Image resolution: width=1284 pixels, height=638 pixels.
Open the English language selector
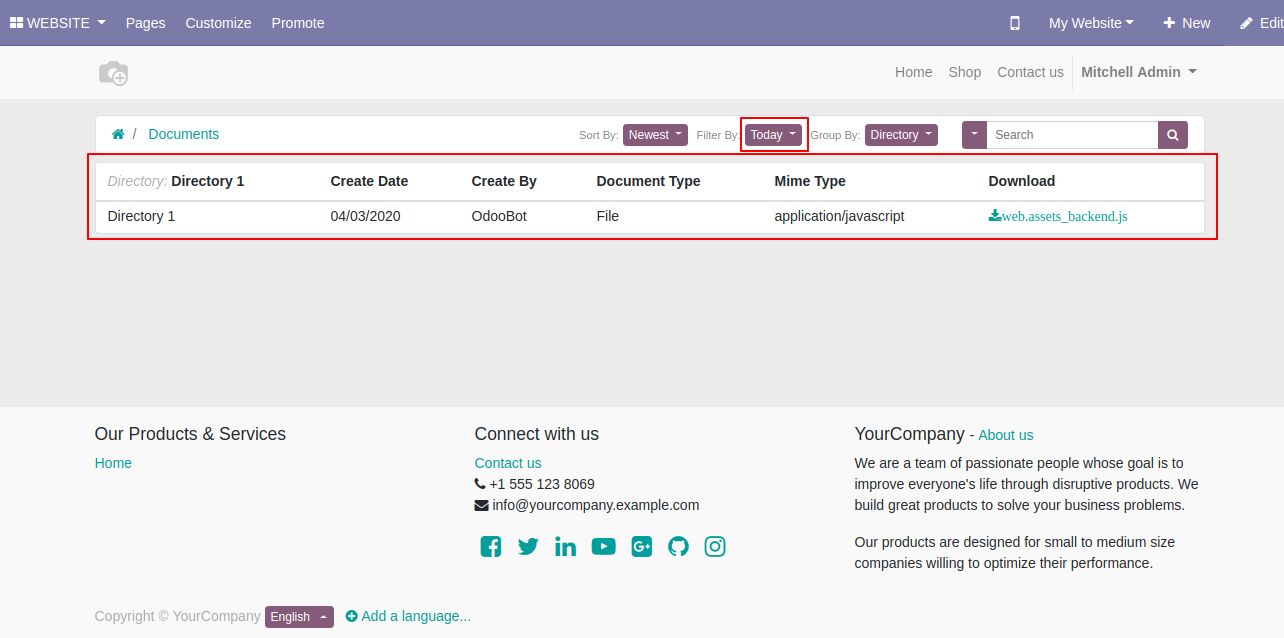(x=299, y=617)
